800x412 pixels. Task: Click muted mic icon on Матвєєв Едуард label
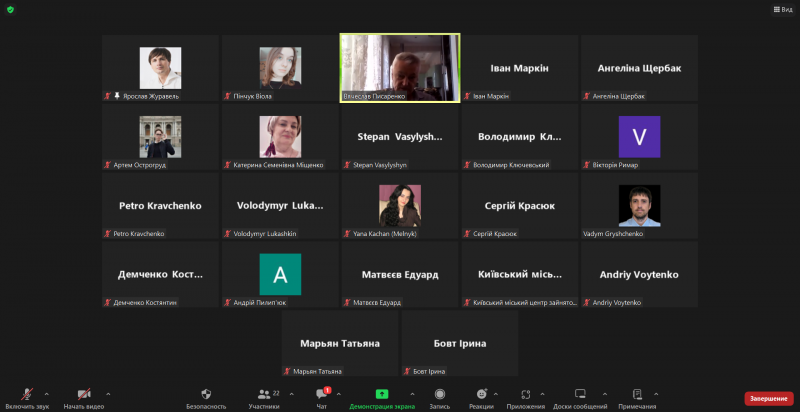[347, 302]
